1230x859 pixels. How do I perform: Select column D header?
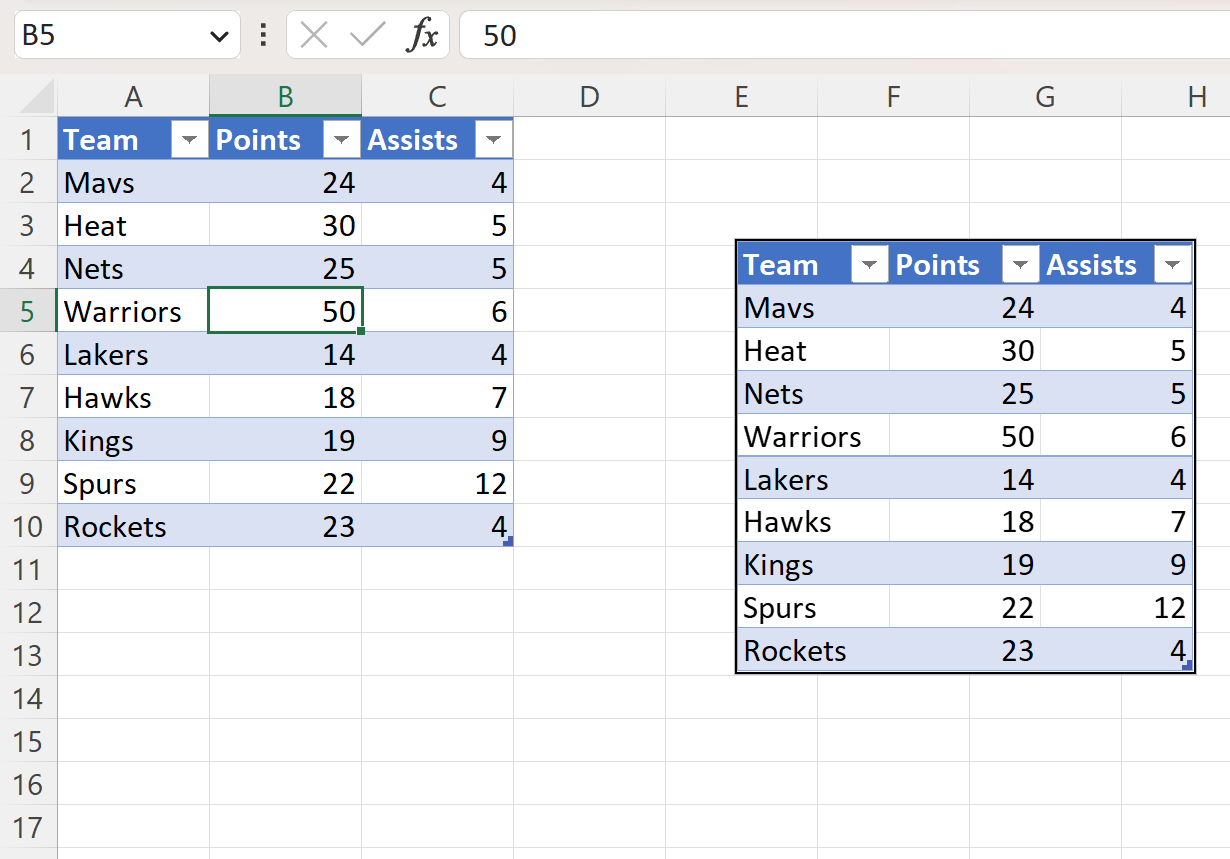pos(589,96)
